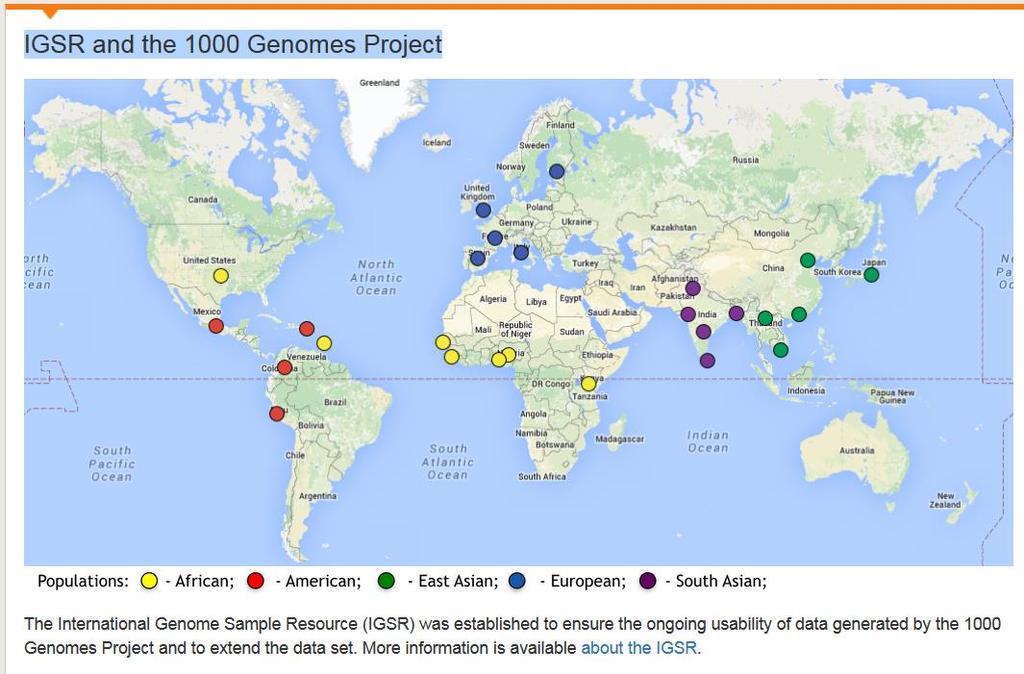
Task: Click the 'South Africa' map label
Action: point(542,477)
